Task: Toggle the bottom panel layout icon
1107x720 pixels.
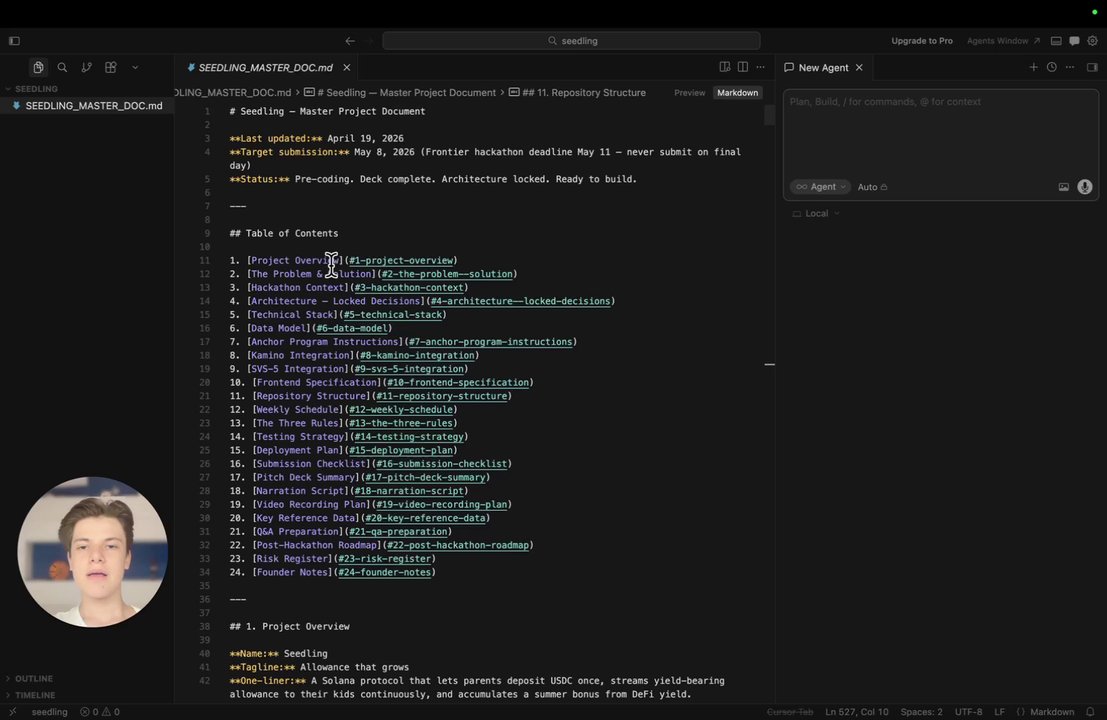Action: [x=1056, y=41]
